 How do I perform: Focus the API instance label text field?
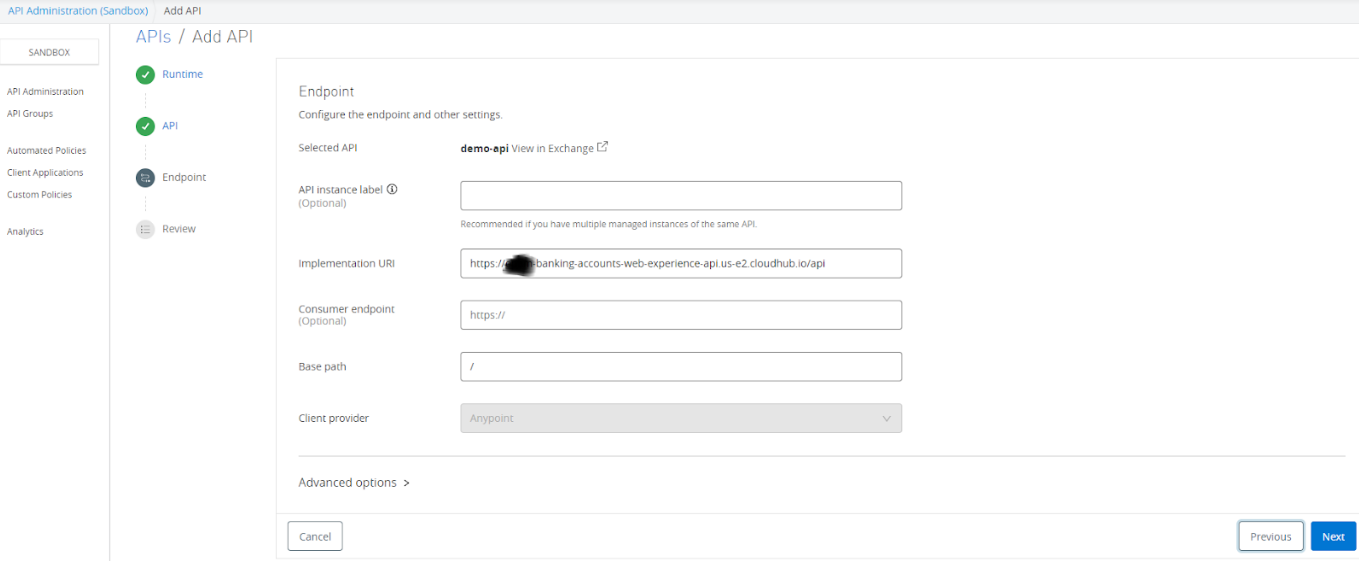point(681,196)
